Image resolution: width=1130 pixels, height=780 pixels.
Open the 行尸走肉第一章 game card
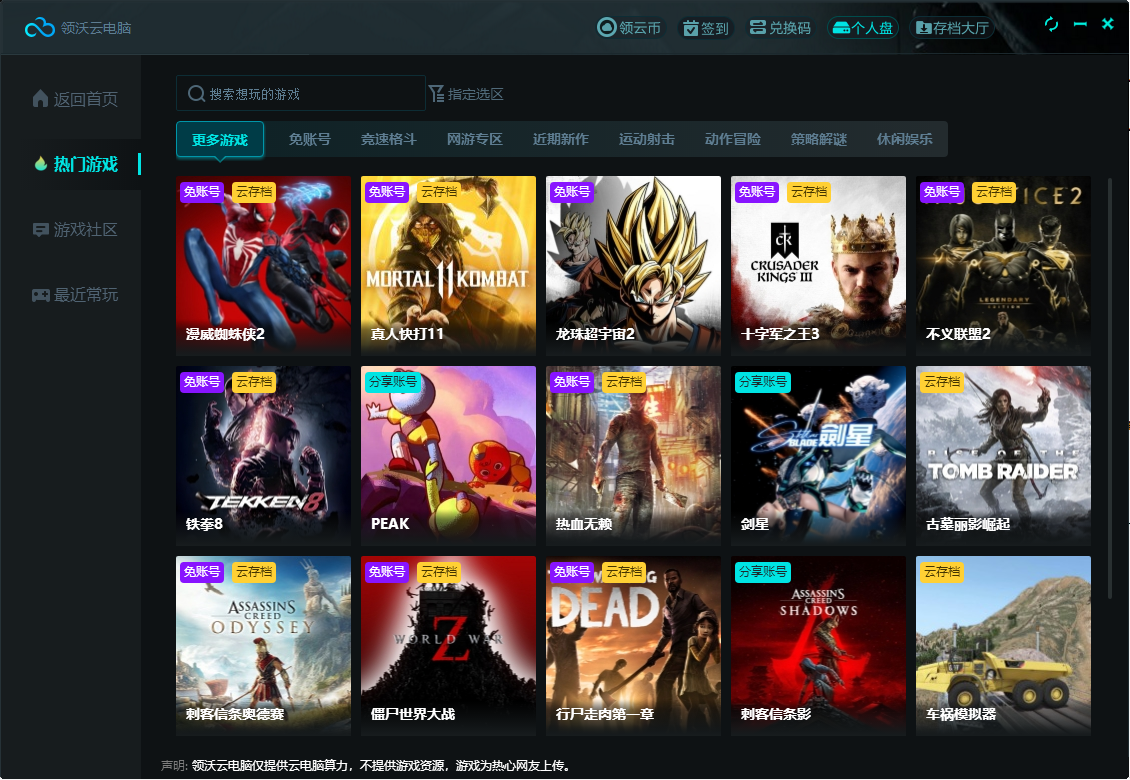633,646
